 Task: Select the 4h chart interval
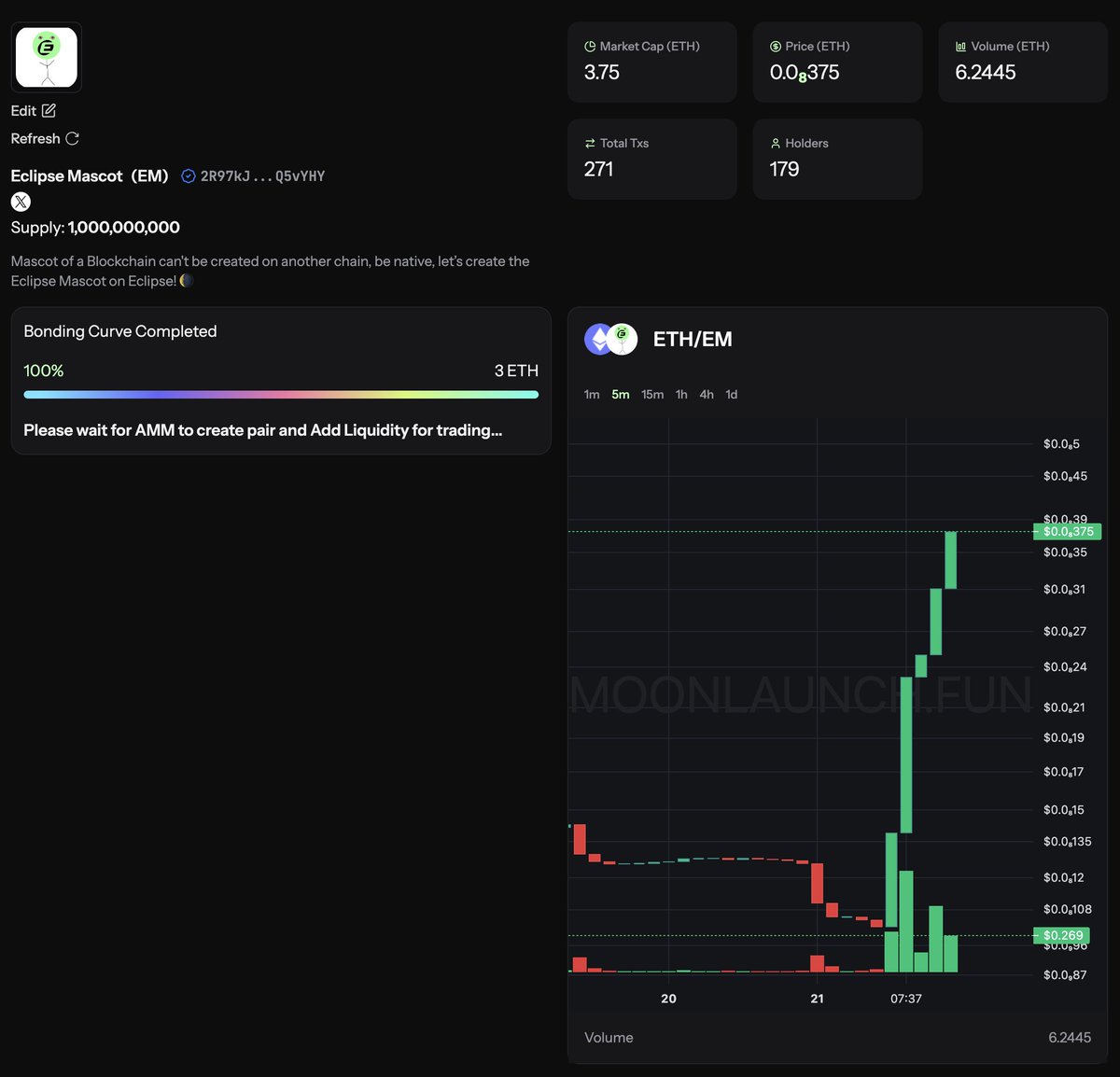pyautogui.click(x=707, y=395)
